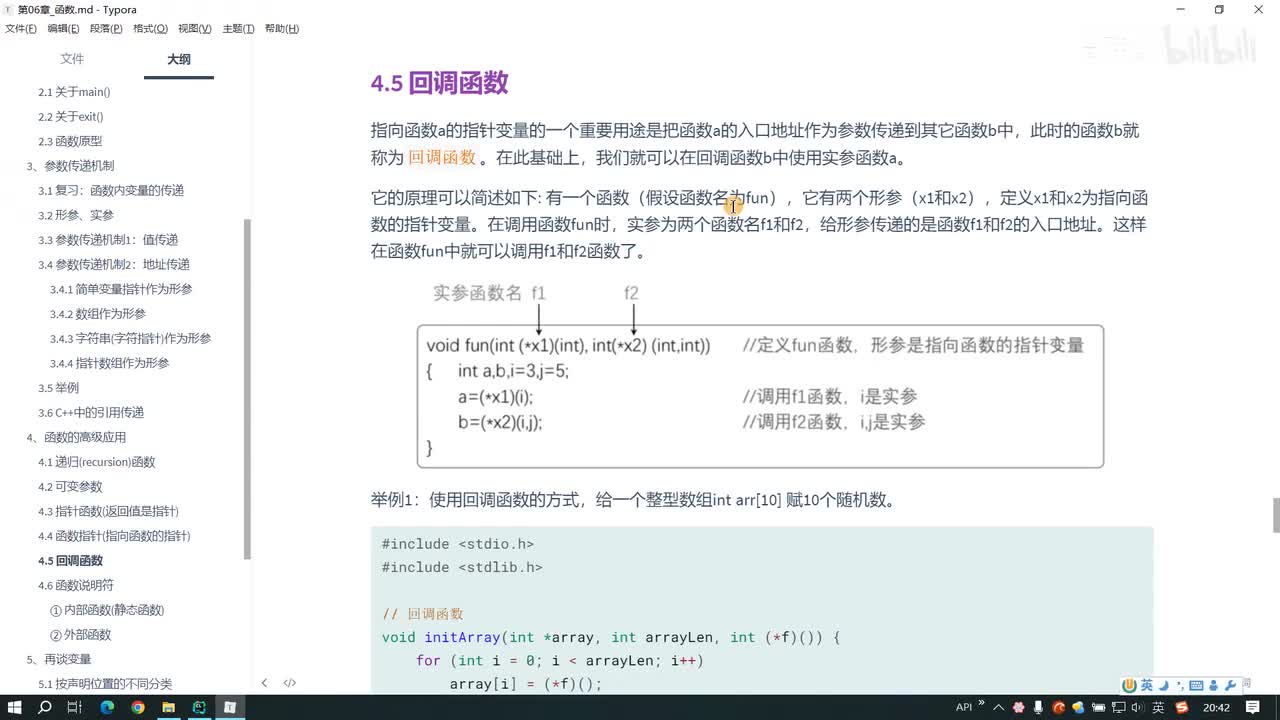This screenshot has width=1280, height=720.
Task: Click the orange swirl tray icon
Action: point(1059,707)
